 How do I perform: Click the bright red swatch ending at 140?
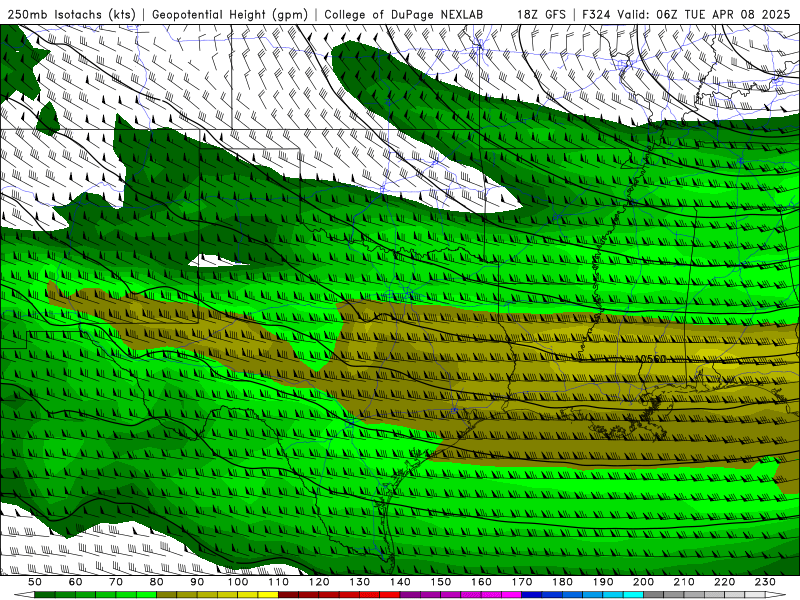(x=390, y=595)
